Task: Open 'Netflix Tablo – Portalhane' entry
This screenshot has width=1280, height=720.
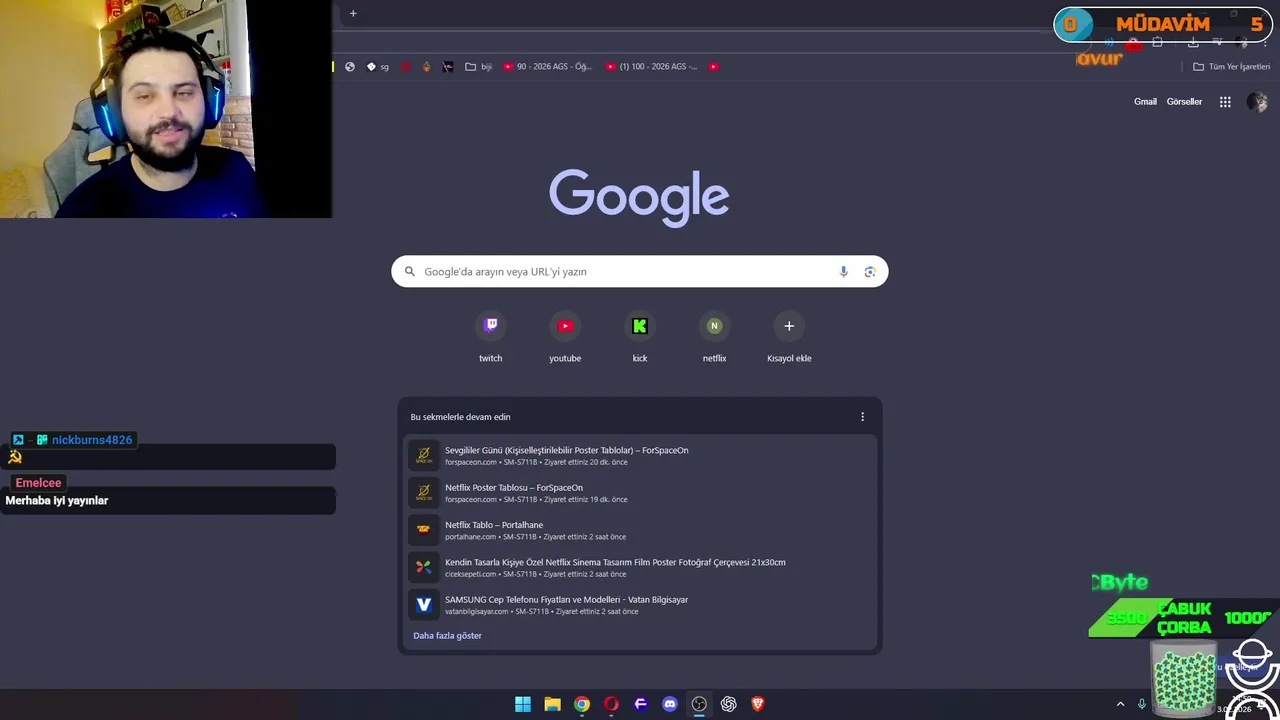Action: point(640,530)
